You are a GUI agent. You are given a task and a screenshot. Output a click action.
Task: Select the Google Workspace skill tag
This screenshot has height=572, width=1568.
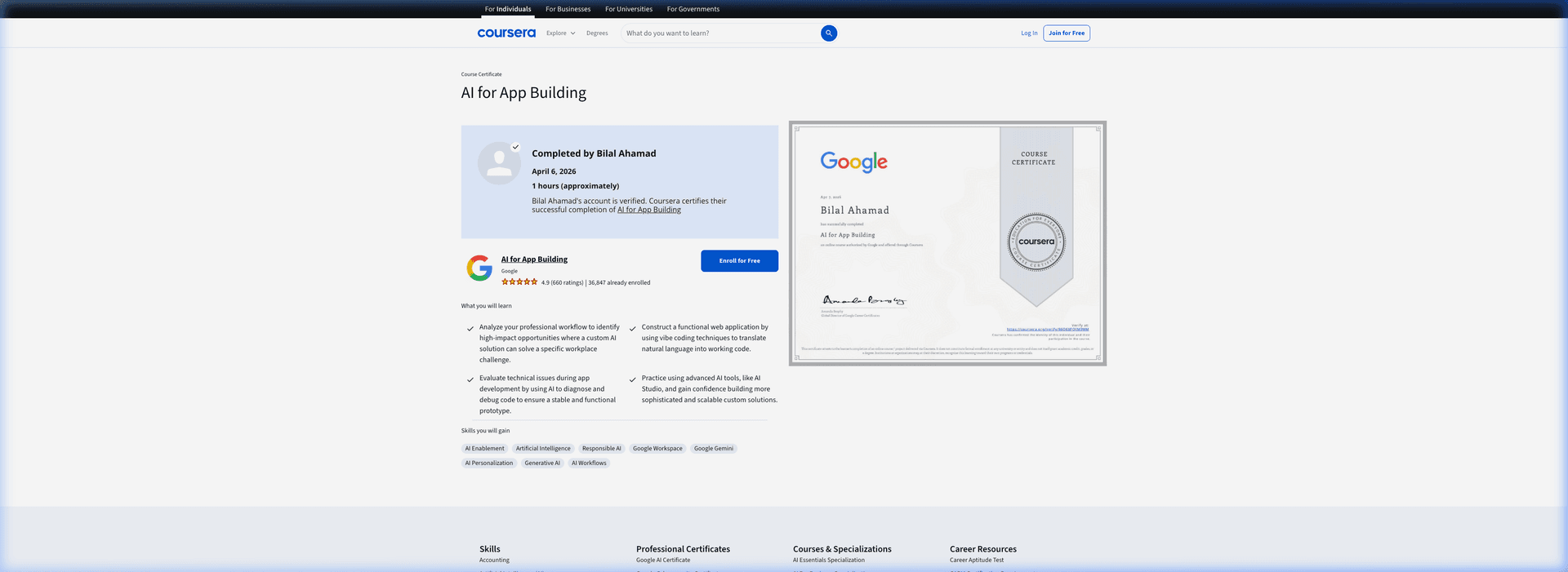[x=657, y=449]
